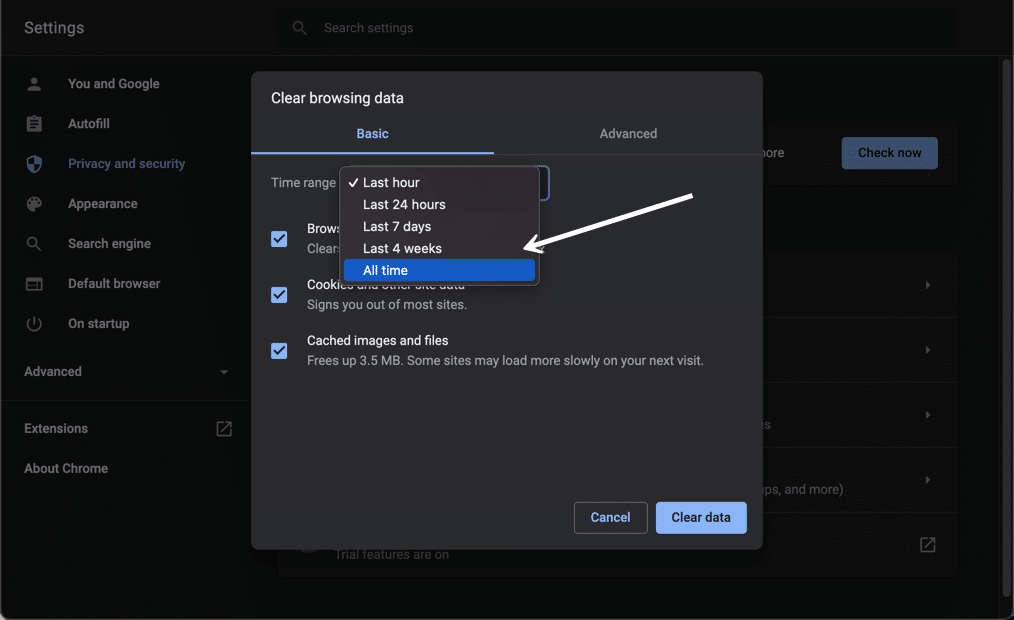This screenshot has height=620, width=1014.
Task: Open On startup via the power icon
Action: (x=34, y=324)
